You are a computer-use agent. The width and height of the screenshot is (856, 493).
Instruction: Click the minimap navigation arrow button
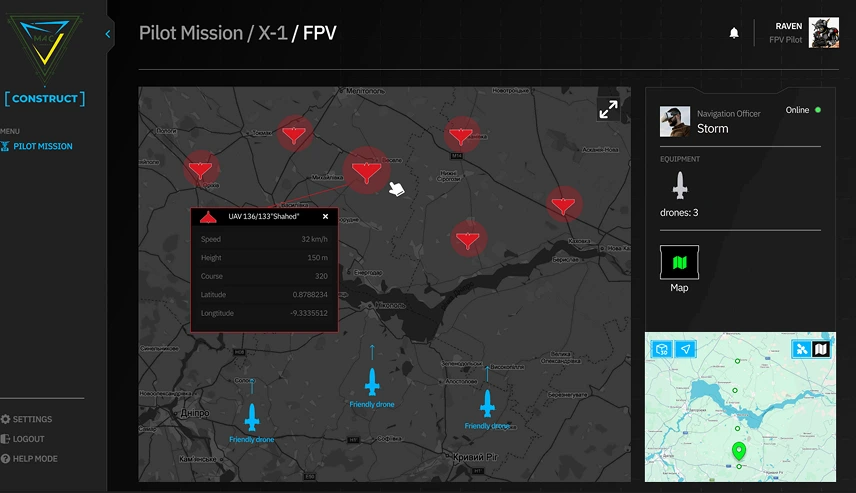(686, 349)
